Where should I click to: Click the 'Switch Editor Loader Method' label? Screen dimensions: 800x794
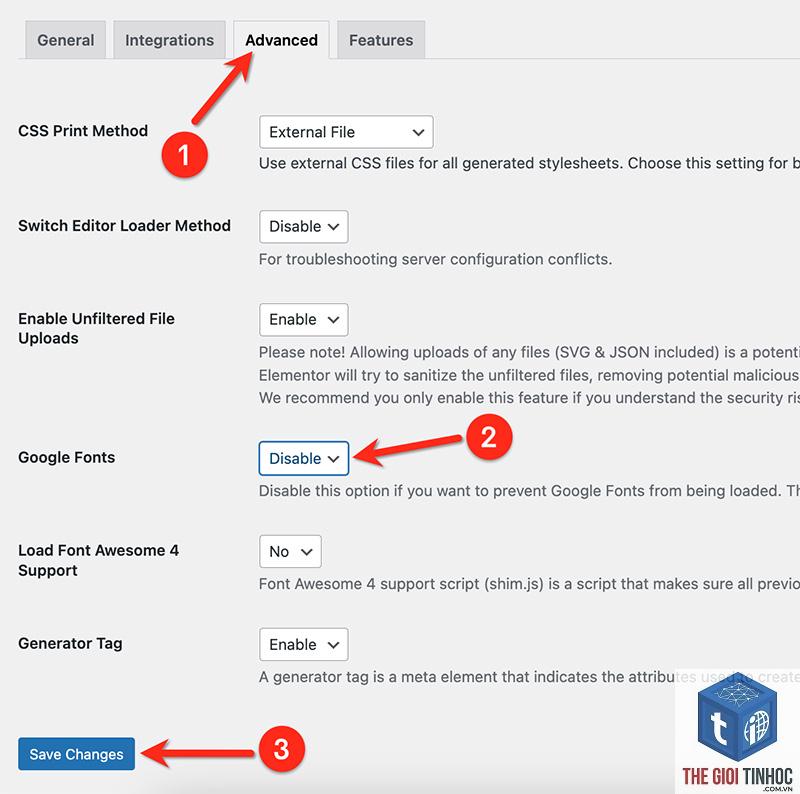(x=124, y=226)
